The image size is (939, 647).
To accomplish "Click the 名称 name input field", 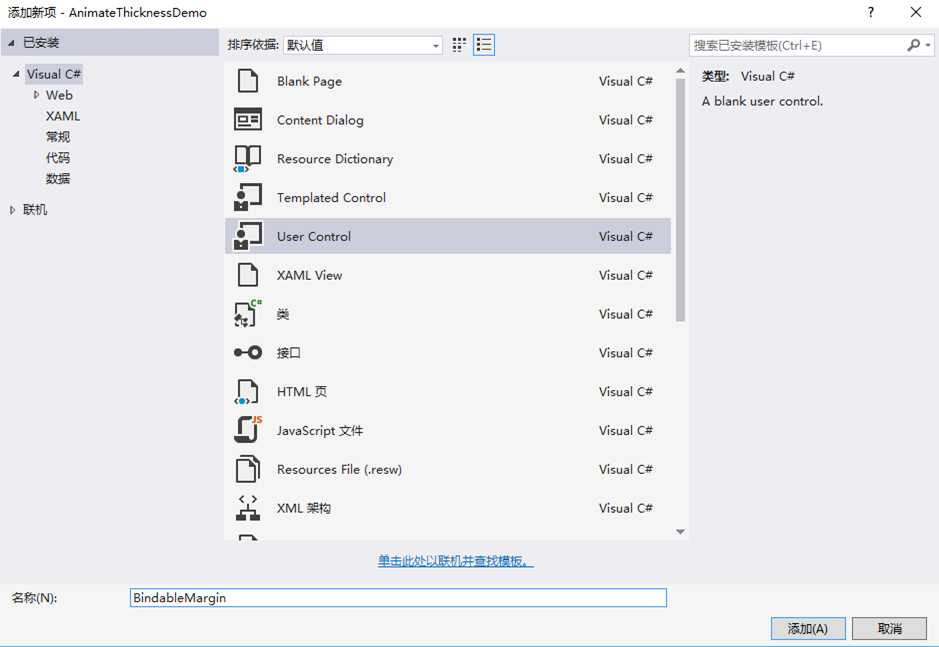I will point(398,597).
